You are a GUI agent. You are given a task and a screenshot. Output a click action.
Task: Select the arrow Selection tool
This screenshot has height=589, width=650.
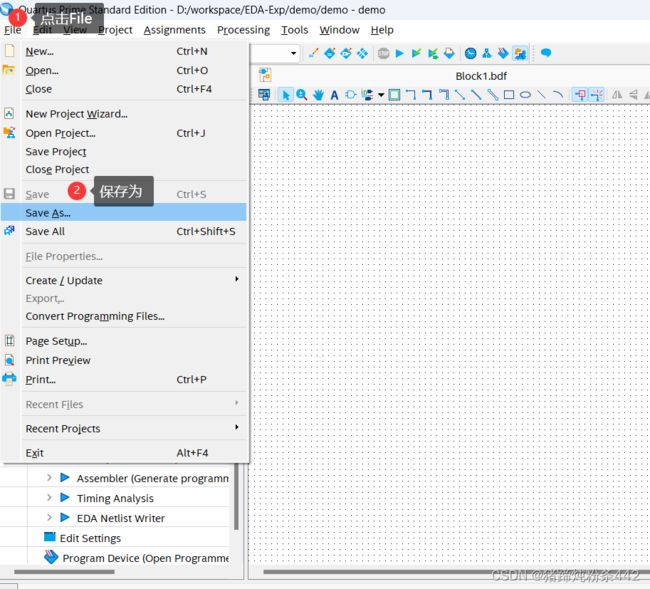(286, 95)
